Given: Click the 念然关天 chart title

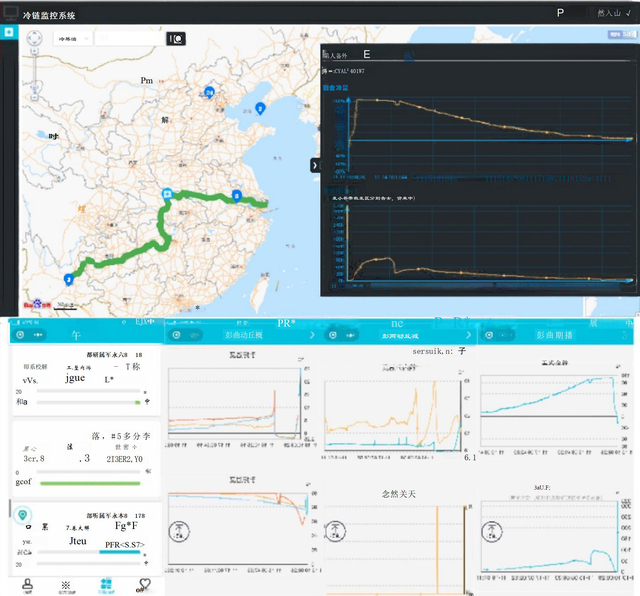Looking at the screenshot, I should tap(399, 494).
